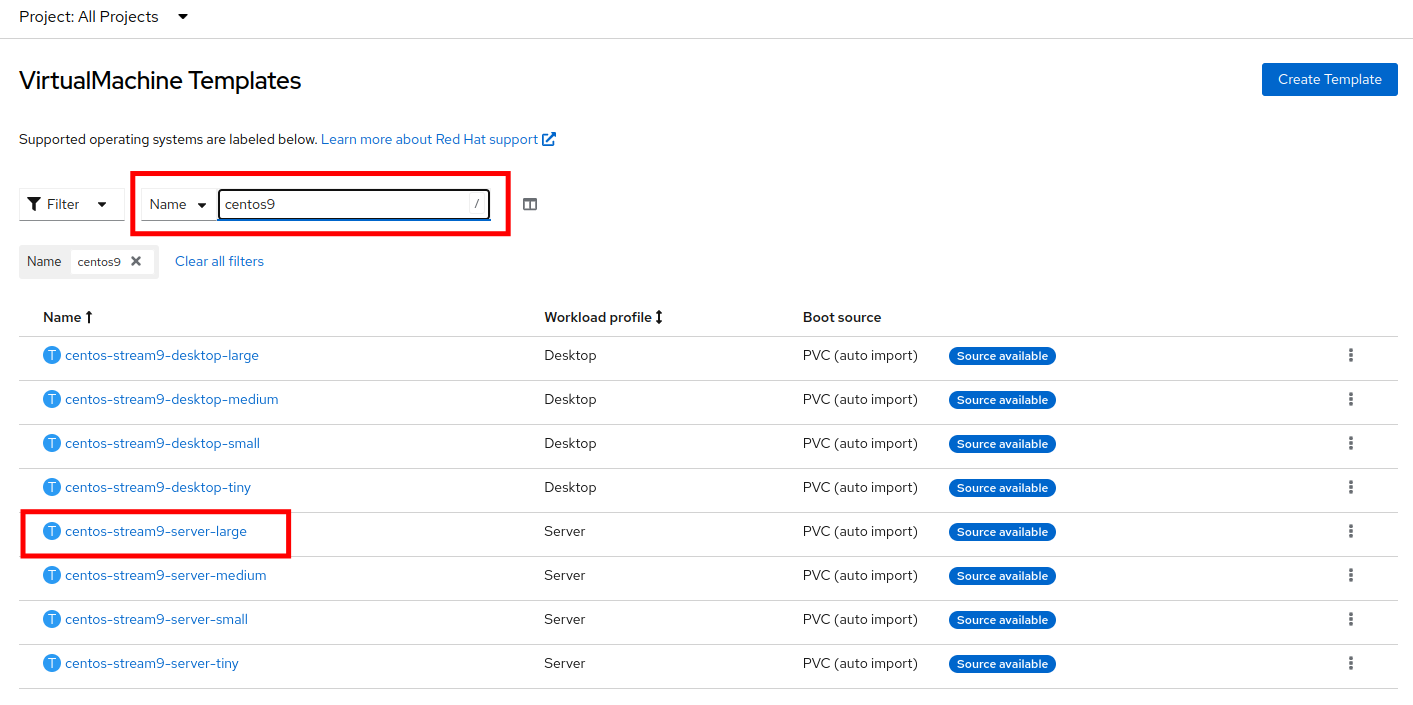Click template icon for centos-stream9-desktop-medium

pyautogui.click(x=52, y=399)
